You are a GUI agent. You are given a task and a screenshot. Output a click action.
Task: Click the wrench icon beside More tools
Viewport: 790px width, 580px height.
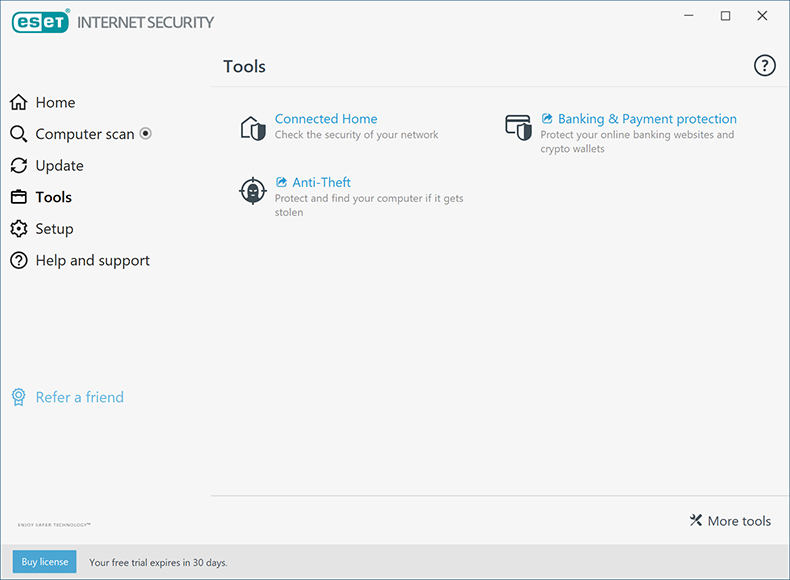point(696,520)
